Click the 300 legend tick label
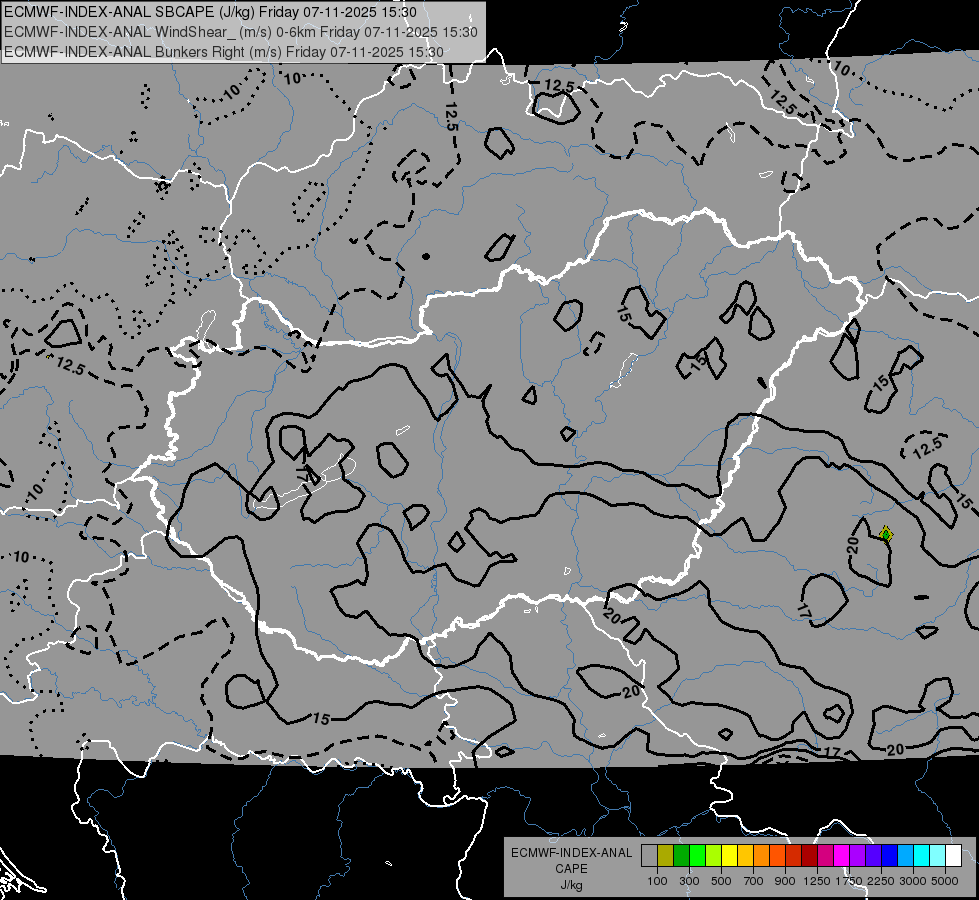979x900 pixels. [x=689, y=881]
